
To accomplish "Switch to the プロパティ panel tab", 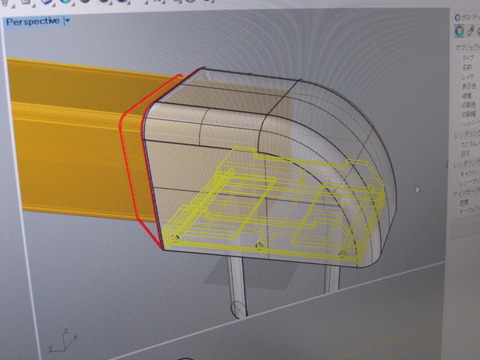I will [467, 17].
